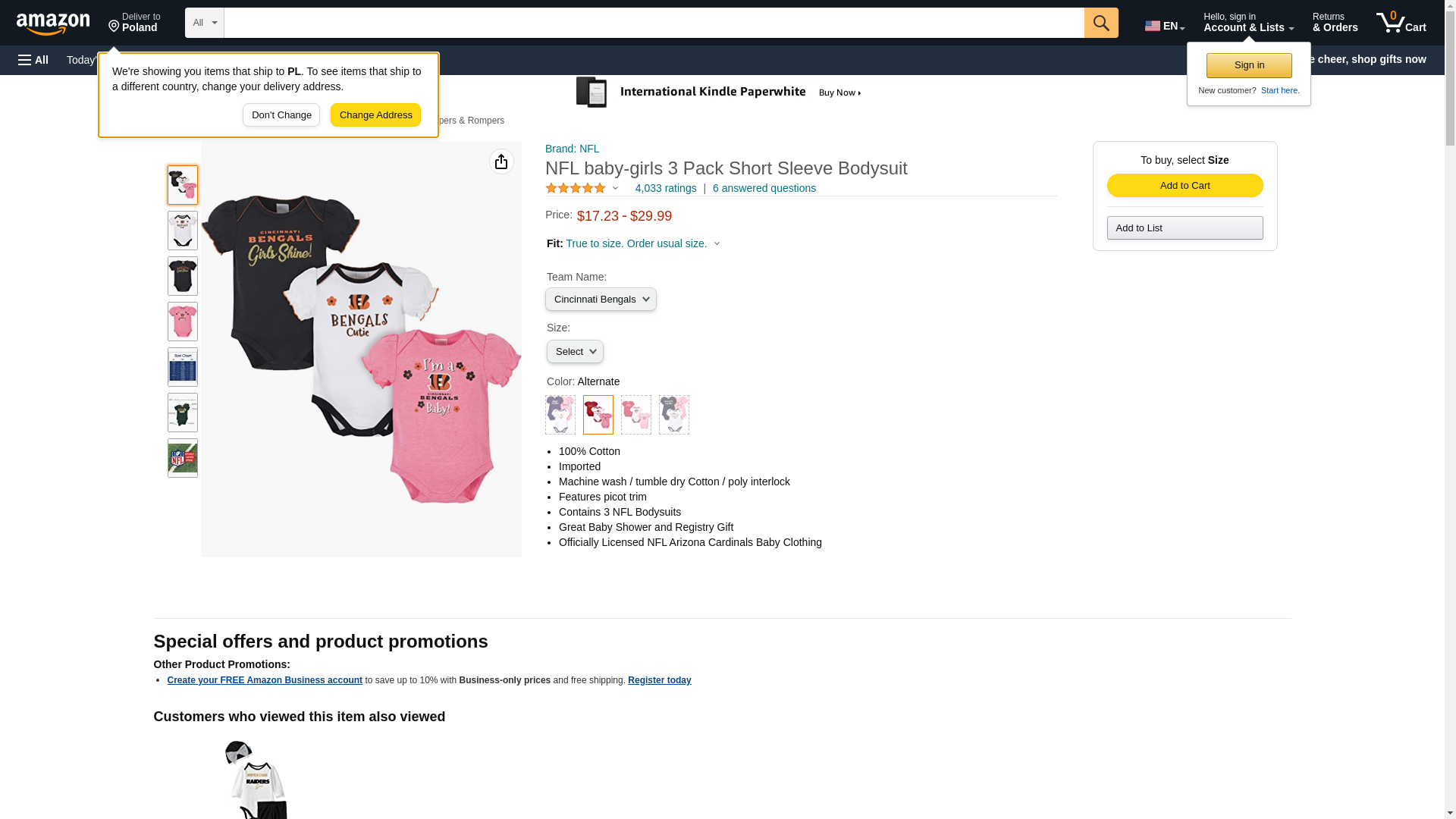Image resolution: width=1456 pixels, height=819 pixels.
Task: View the size chart thumbnail
Action: pyautogui.click(x=183, y=367)
